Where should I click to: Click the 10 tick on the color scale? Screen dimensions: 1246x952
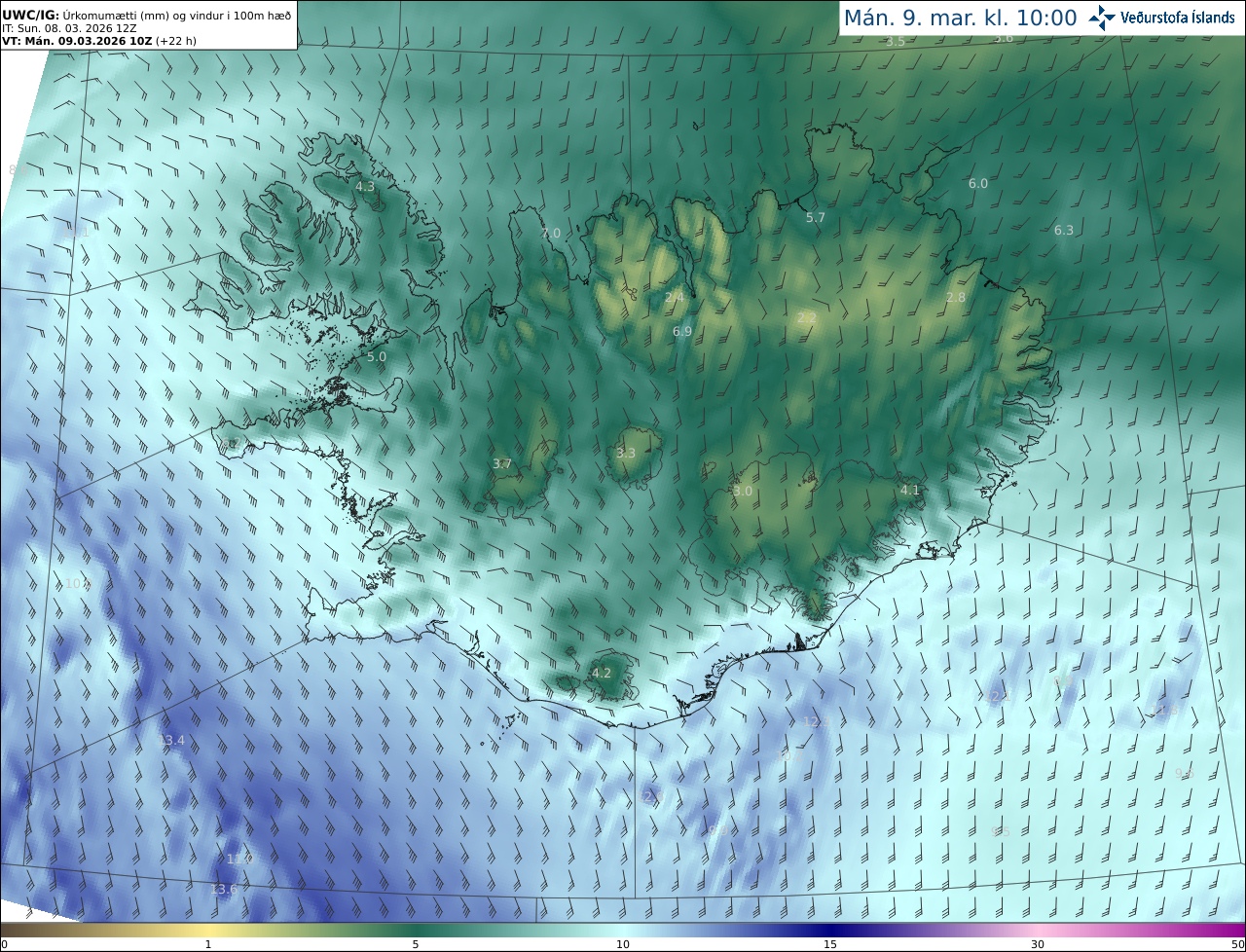click(623, 944)
